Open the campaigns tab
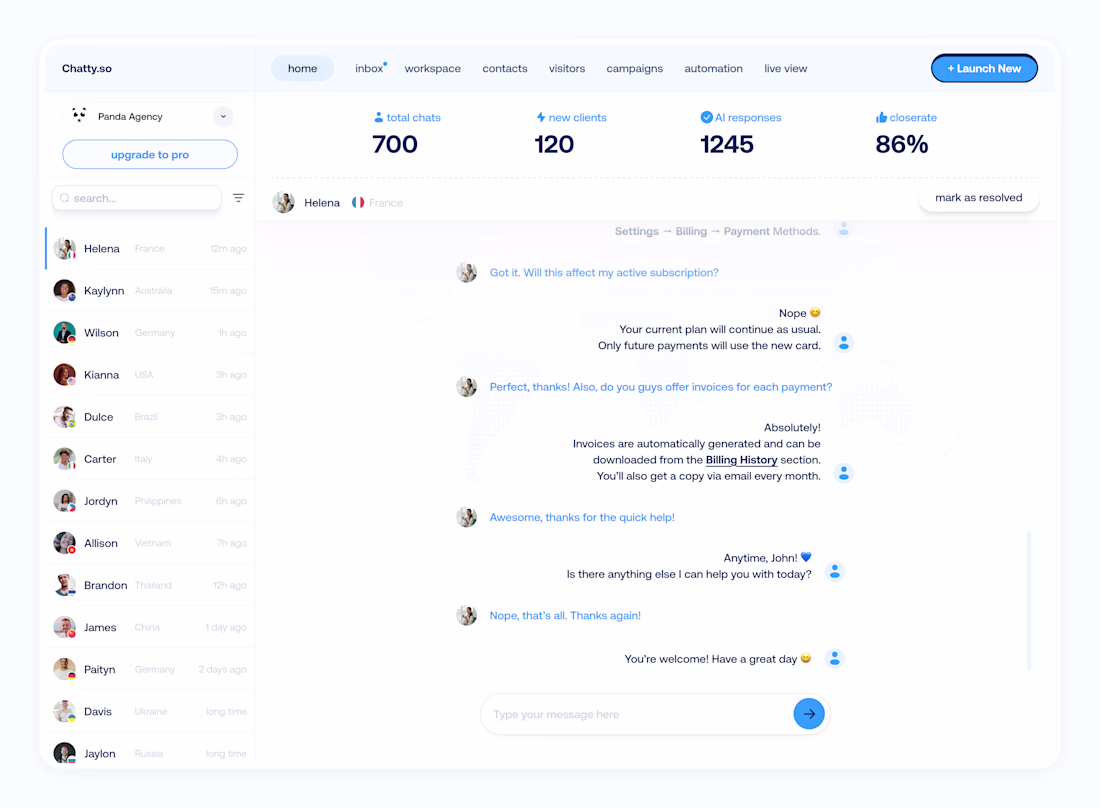The height and width of the screenshot is (808, 1100). tap(634, 68)
